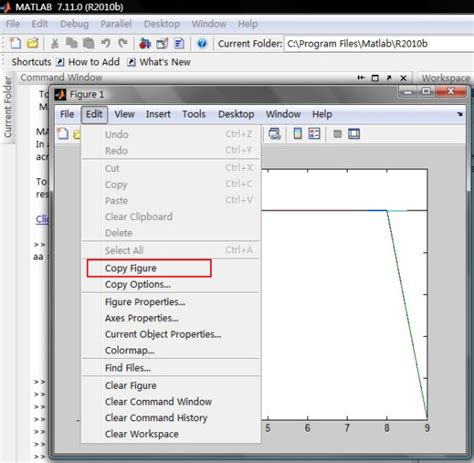Open main MATLAB Desktop menu
Image resolution: width=474 pixels, height=463 pixels.
click(x=162, y=24)
